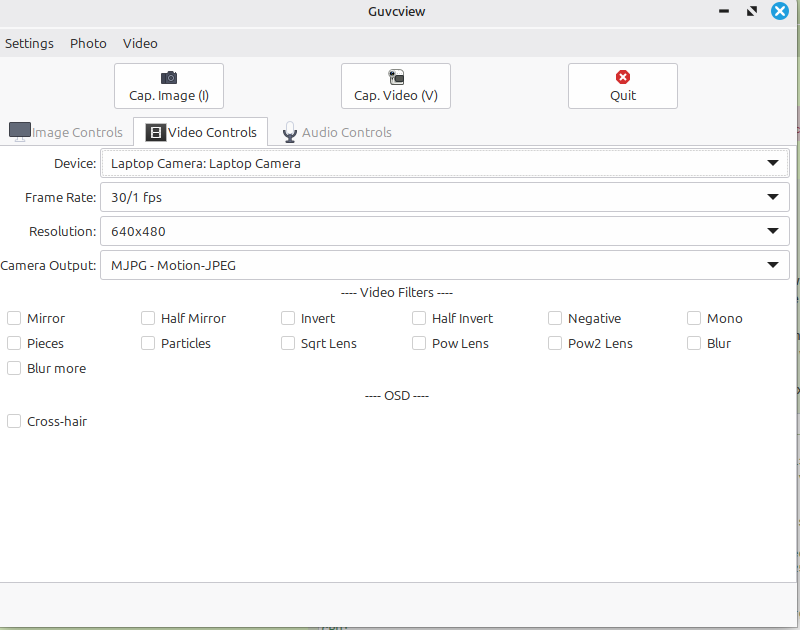Open the Device dropdown list
Viewport: 800px width, 630px height.
[444, 163]
